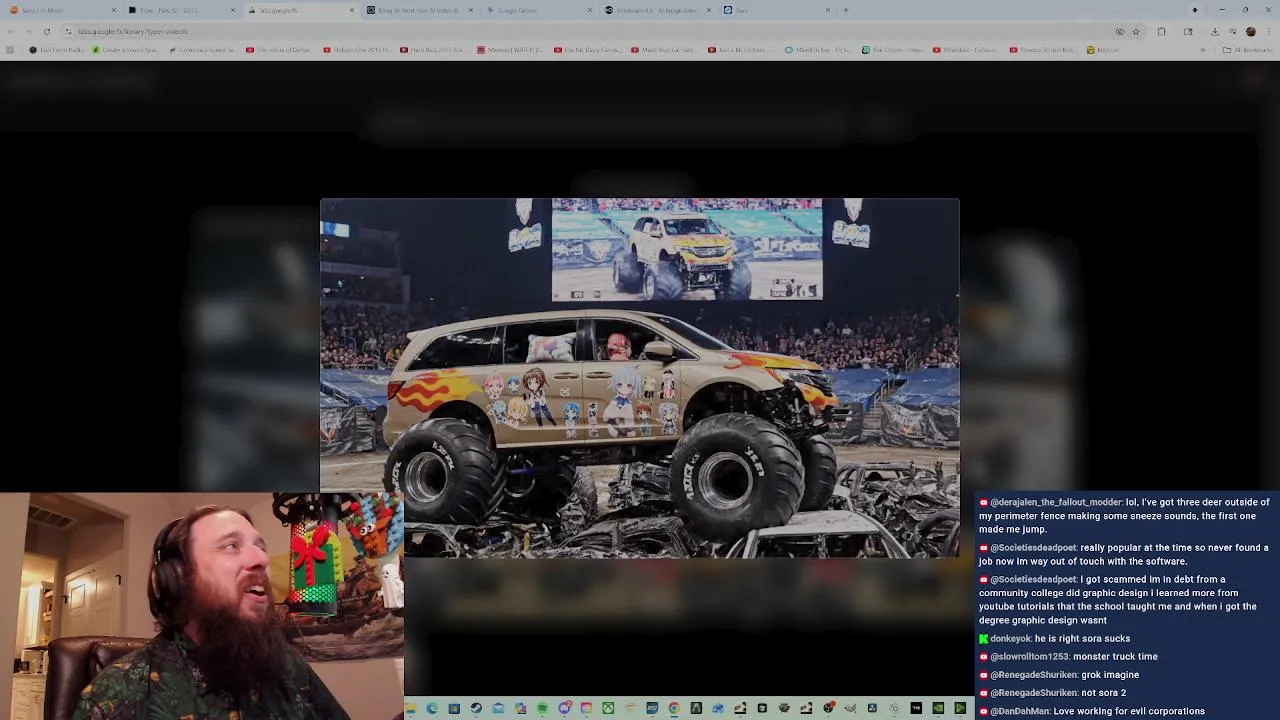The image size is (1280, 720).
Task: Open the green NVIDIA icon in the taskbar
Action: coord(938,708)
